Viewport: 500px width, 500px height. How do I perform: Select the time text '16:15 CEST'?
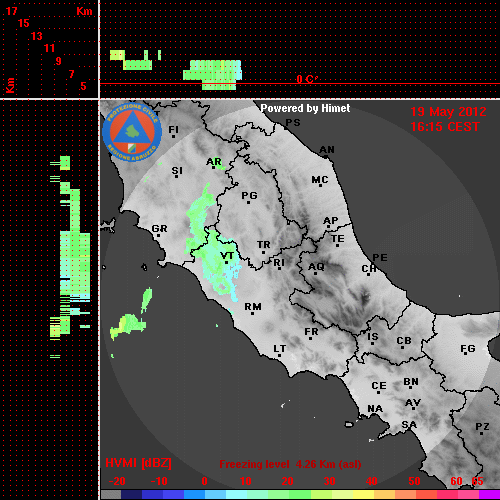point(445,127)
